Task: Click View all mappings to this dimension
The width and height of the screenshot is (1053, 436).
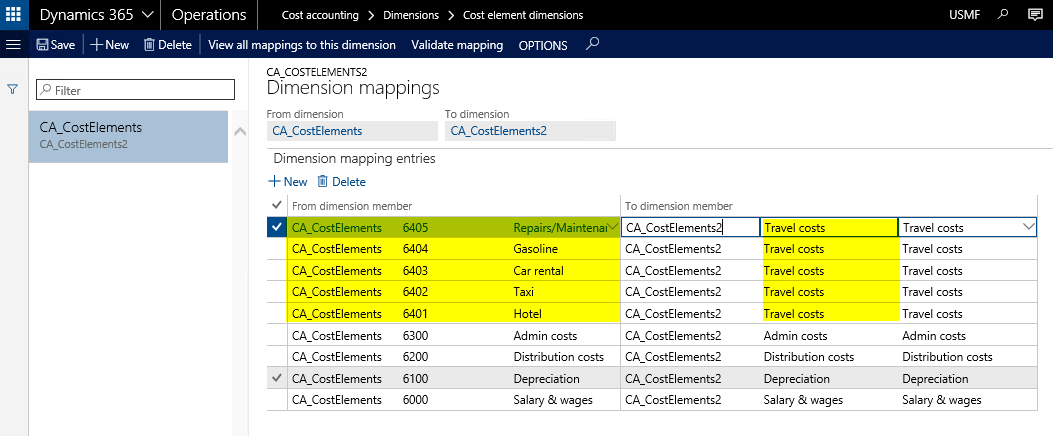Action: (x=302, y=45)
